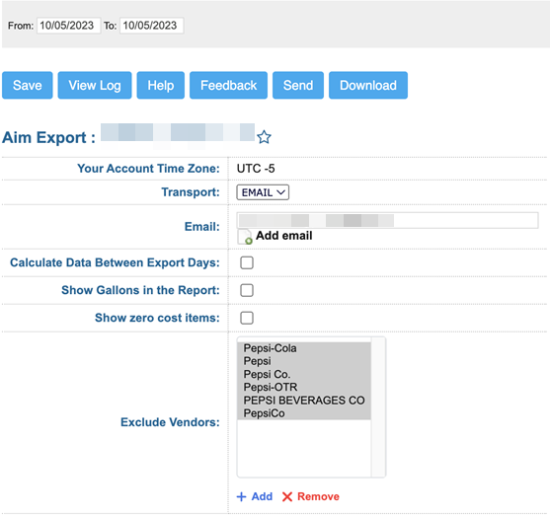Select Pepsi Co. in the vendor list
Image resolution: width=550 pixels, height=515 pixels.
[304, 374]
